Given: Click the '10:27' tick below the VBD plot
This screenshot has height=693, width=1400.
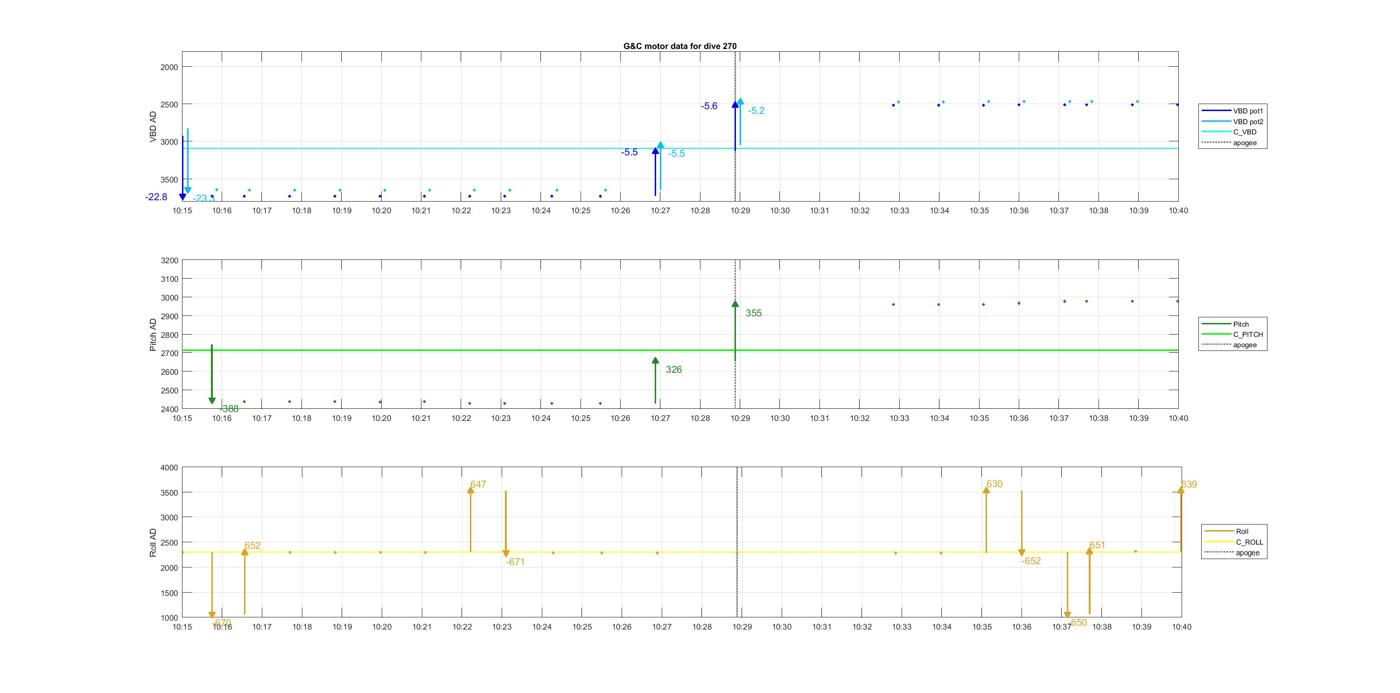Looking at the screenshot, I should (x=660, y=211).
